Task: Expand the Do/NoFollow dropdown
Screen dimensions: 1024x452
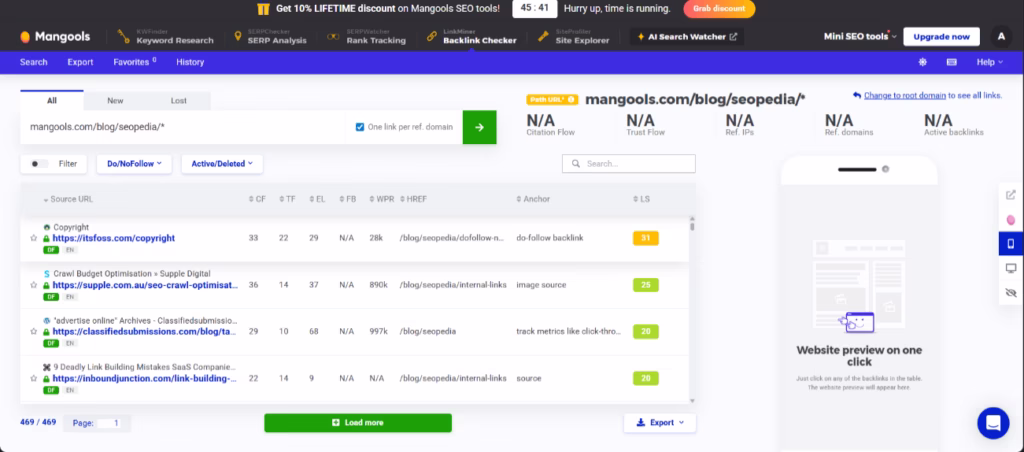Action: point(134,164)
